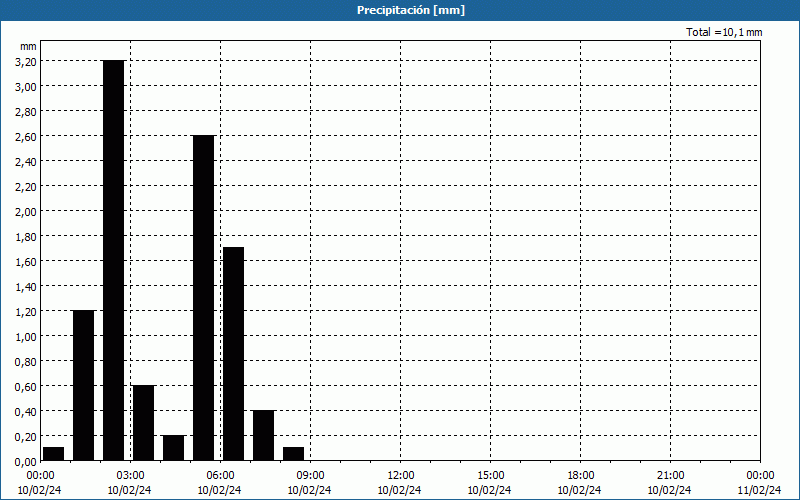Click the '1,20' y-axis label
This screenshot has height=500, width=800.
[x=26, y=311]
